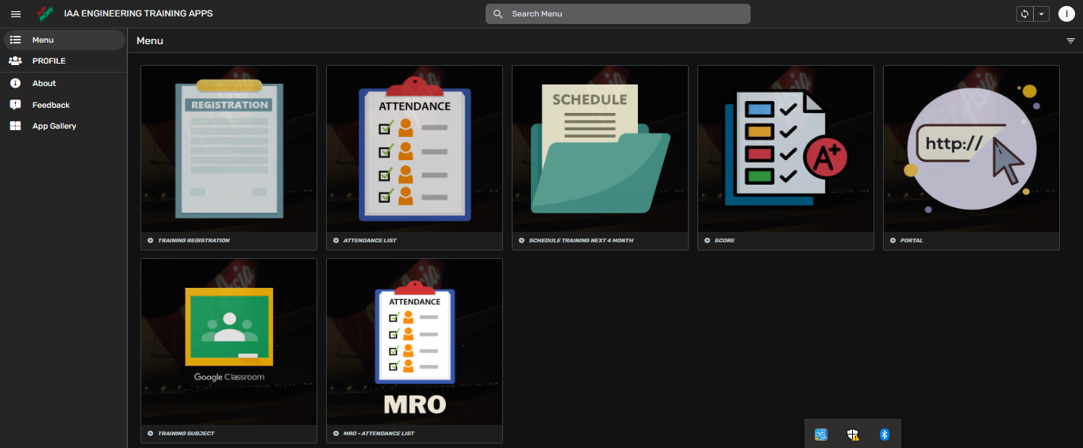Open the Portal http image card
Image resolution: width=1083 pixels, height=448 pixels.
[x=971, y=149]
